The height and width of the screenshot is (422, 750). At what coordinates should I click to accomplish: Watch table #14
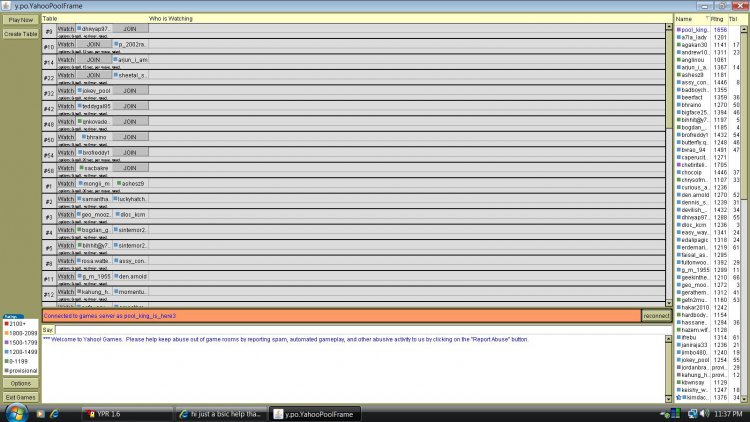[x=66, y=60]
